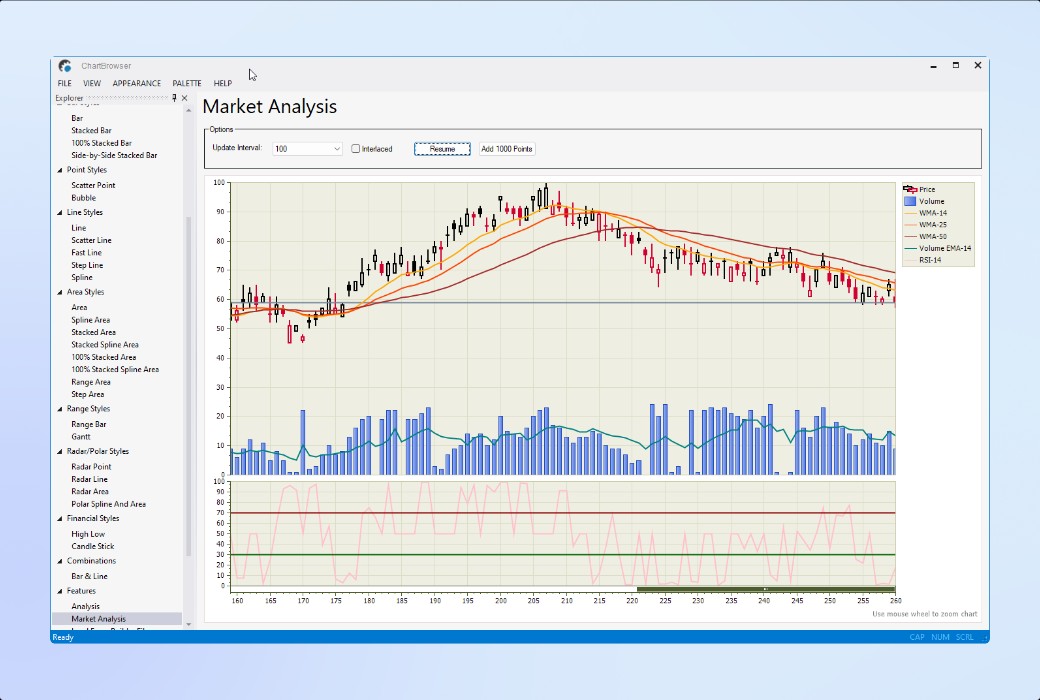Screen dimensions: 1040x700
Task: Open the VIEW menu
Action: tap(92, 83)
